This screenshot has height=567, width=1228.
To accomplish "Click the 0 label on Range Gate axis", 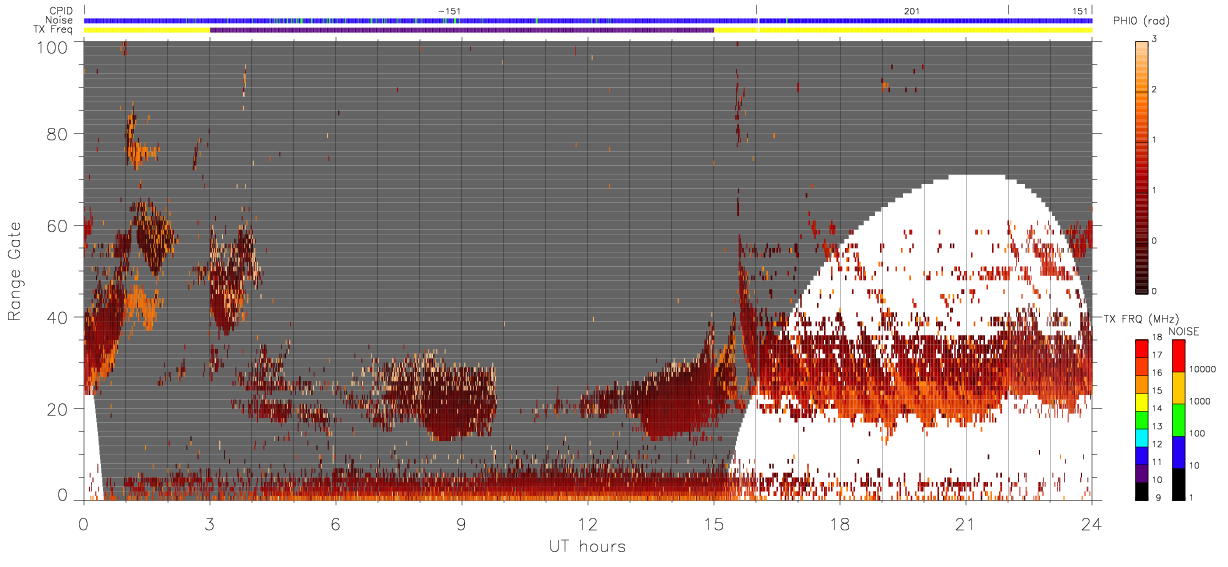I will click(63, 494).
